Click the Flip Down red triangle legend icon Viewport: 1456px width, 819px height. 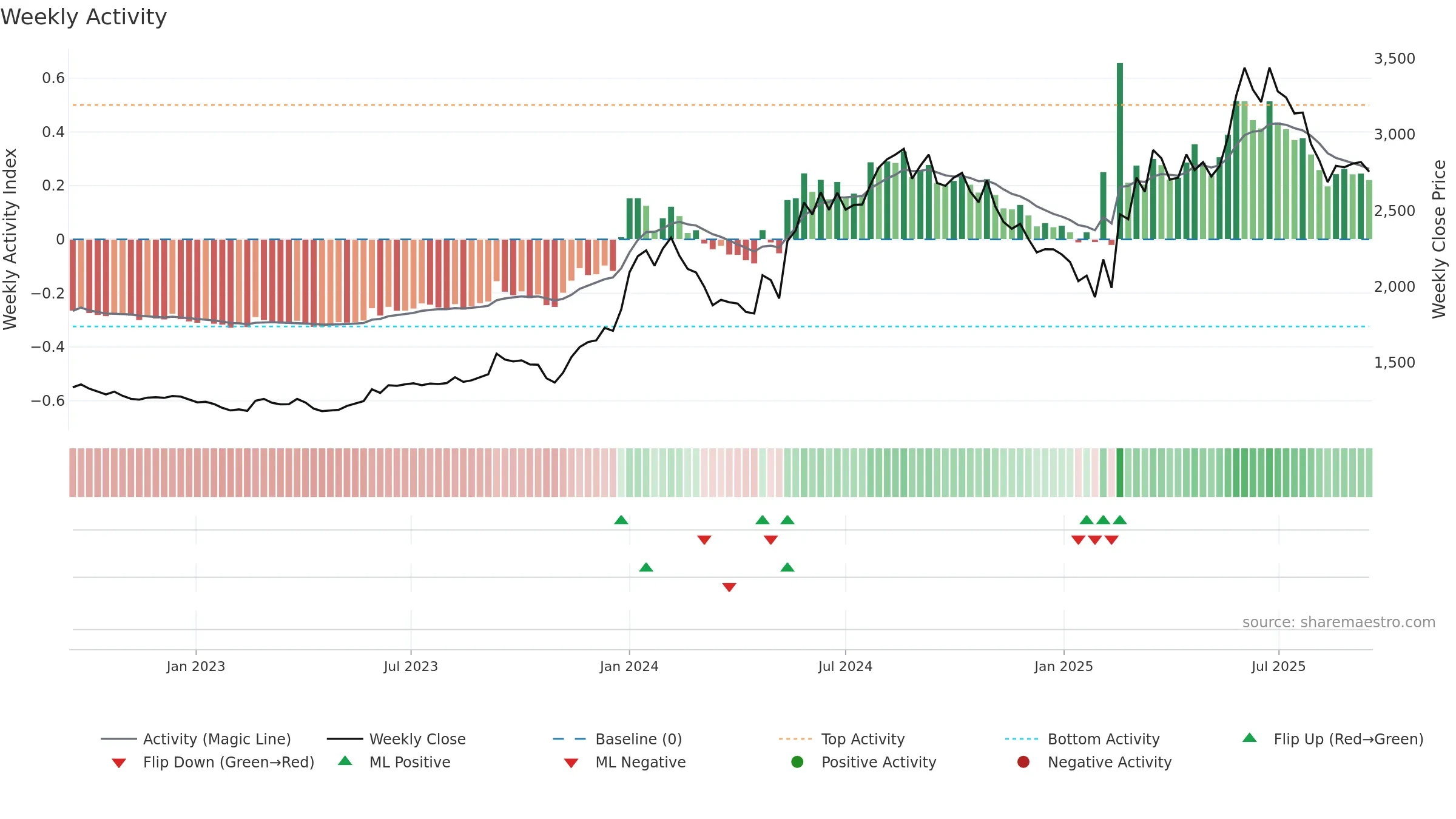(119, 763)
